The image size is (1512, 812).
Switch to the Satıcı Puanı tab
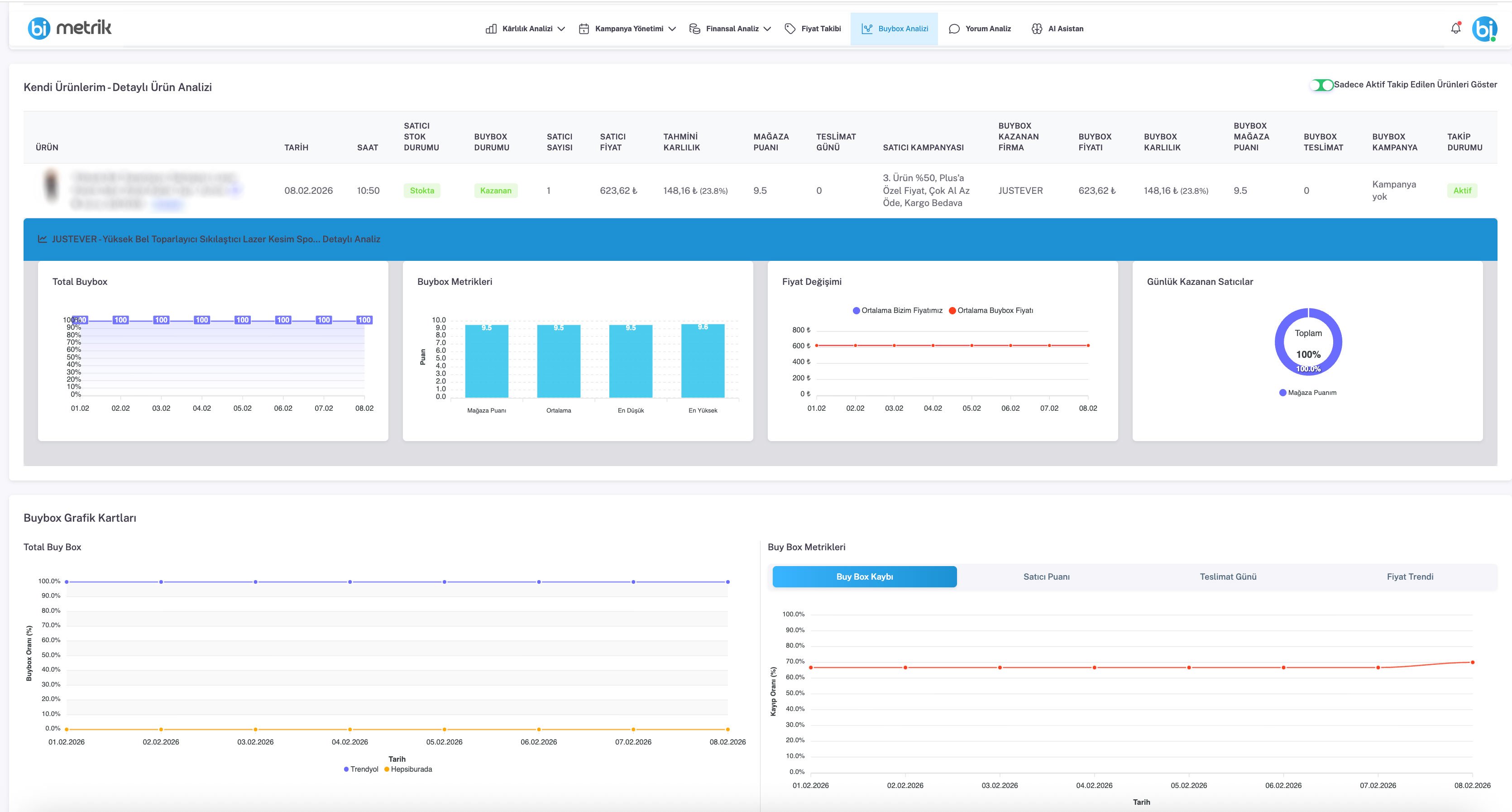point(1046,577)
